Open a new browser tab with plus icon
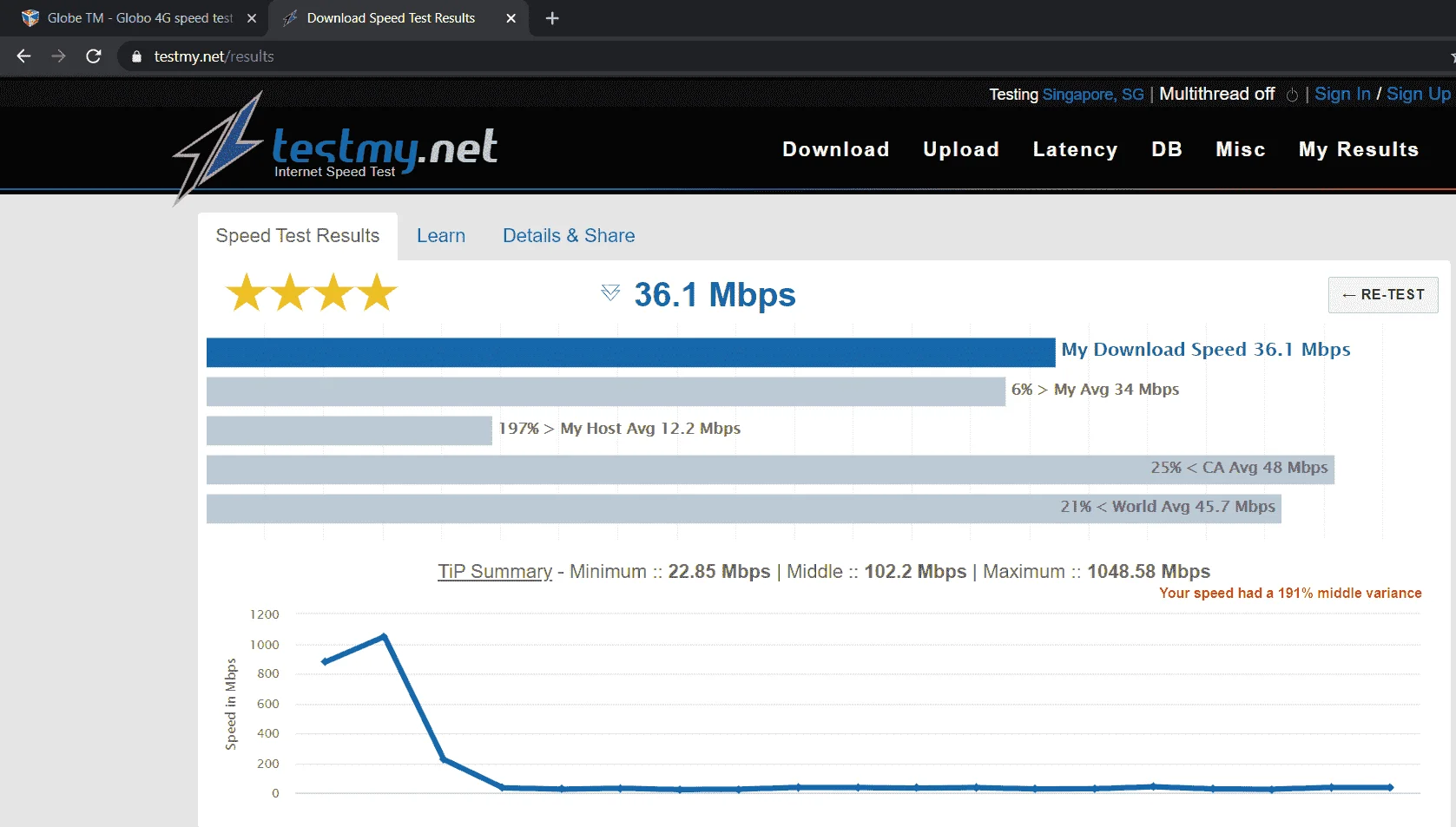 point(552,18)
